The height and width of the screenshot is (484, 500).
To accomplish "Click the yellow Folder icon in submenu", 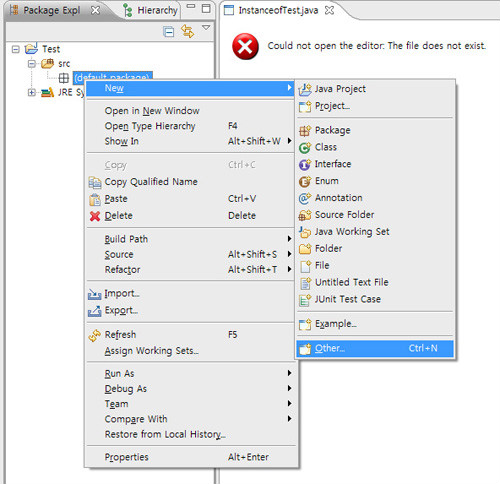I will [x=305, y=249].
